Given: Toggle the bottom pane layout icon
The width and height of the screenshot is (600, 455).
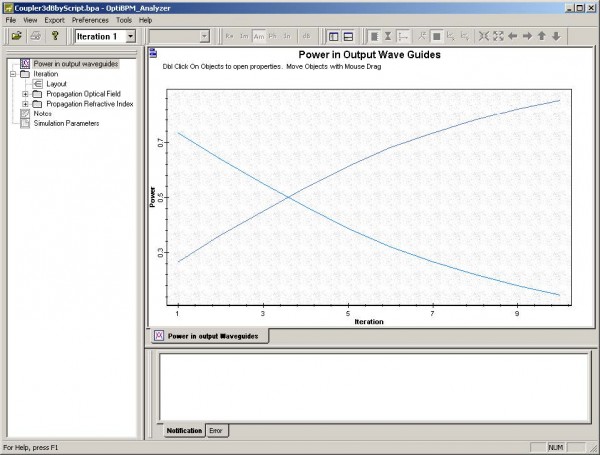Looking at the screenshot, I should point(348,36).
